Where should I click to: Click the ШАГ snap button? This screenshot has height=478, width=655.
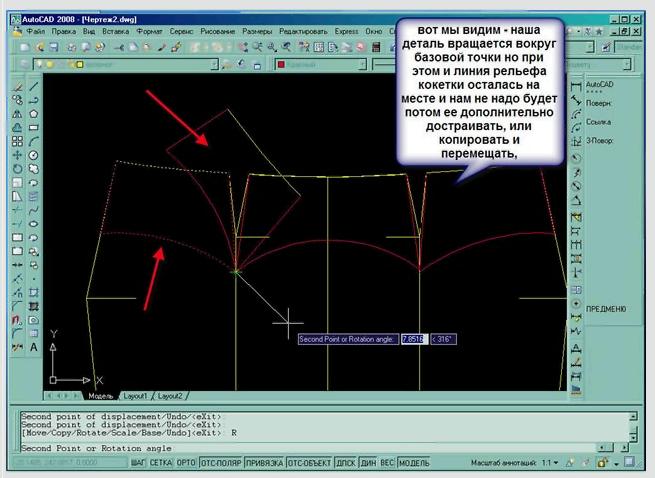137,464
